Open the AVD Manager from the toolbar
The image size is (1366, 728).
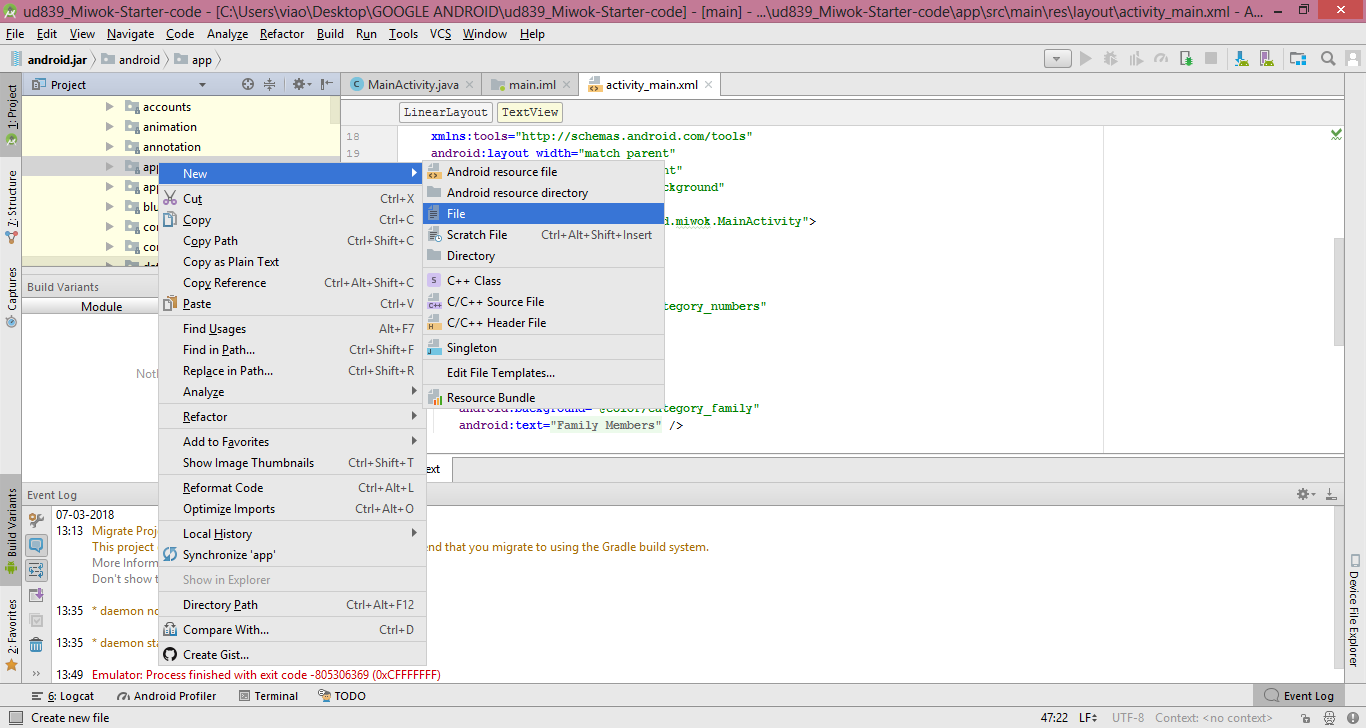[1266, 59]
